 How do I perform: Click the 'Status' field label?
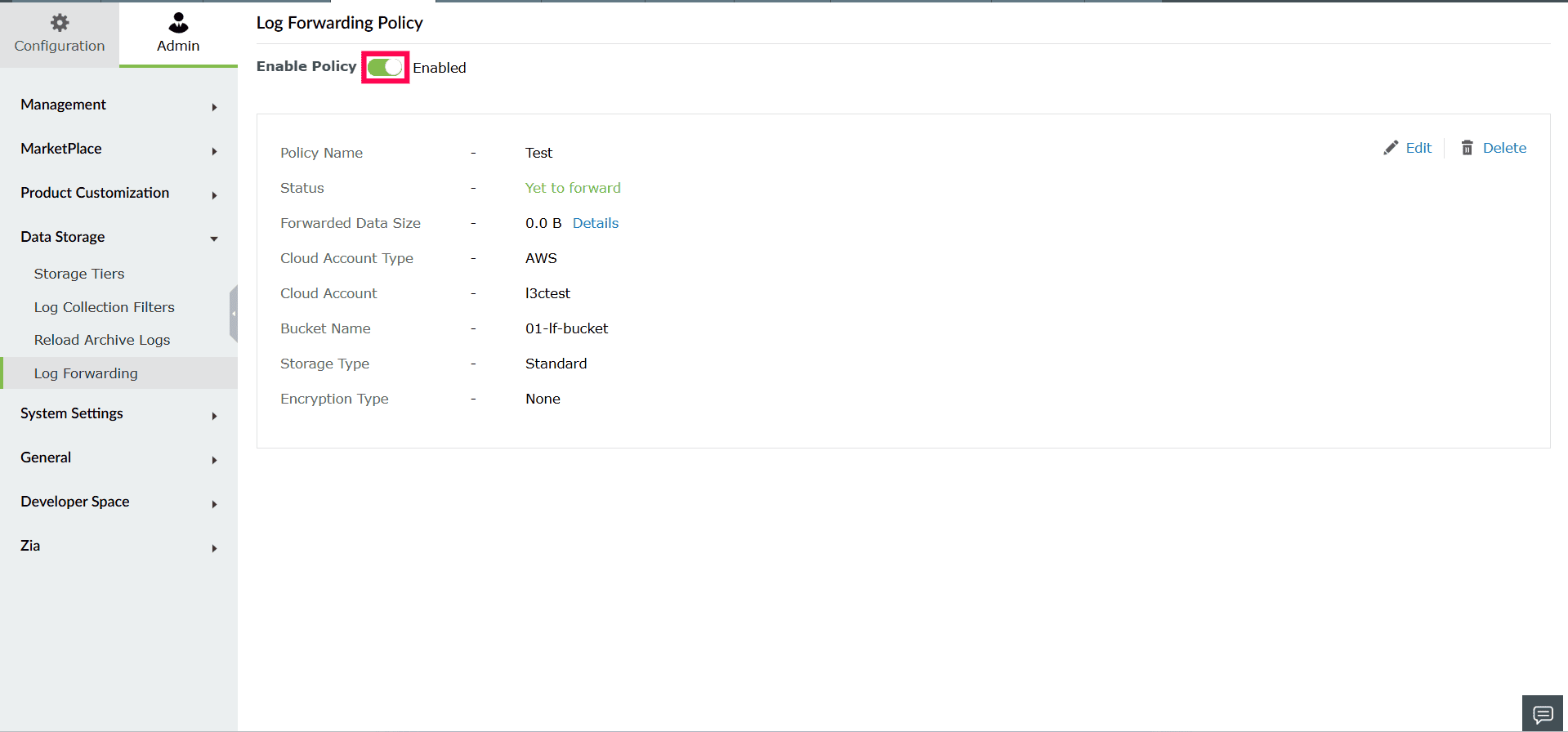coord(302,188)
